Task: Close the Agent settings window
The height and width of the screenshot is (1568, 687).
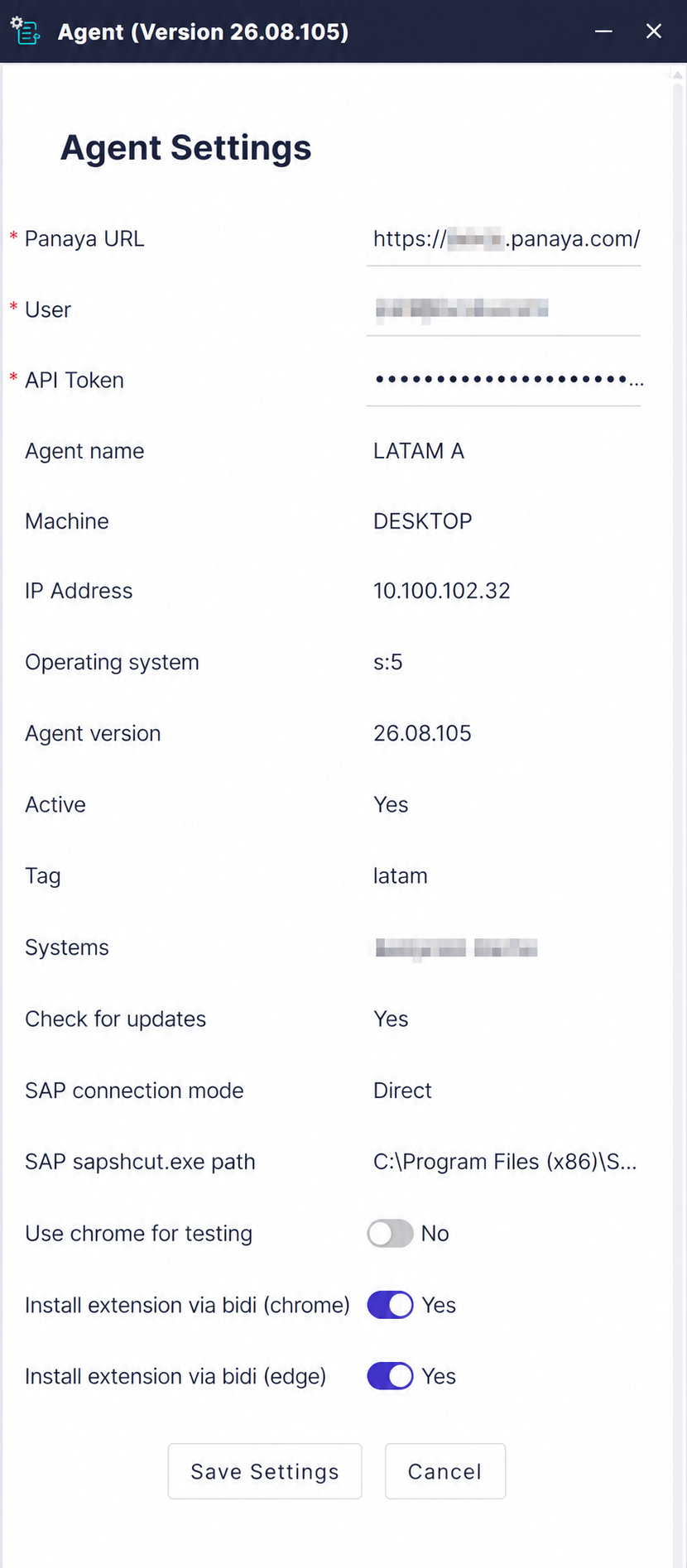Action: pyautogui.click(x=654, y=31)
